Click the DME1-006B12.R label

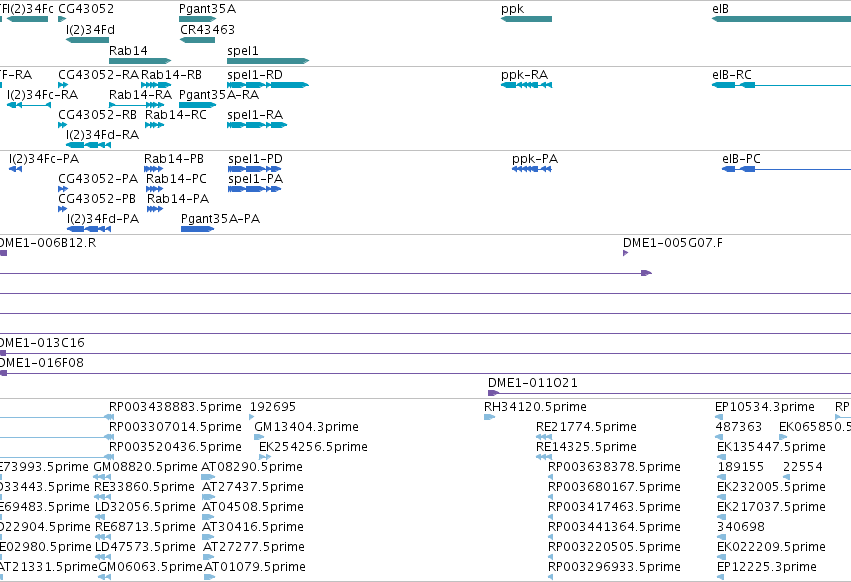[x=48, y=243]
